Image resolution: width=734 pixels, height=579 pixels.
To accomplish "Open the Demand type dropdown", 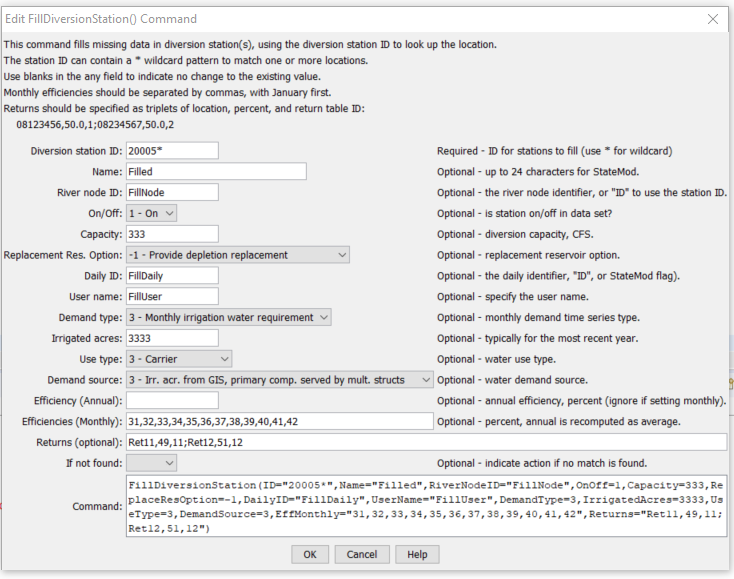I will pos(228,317).
